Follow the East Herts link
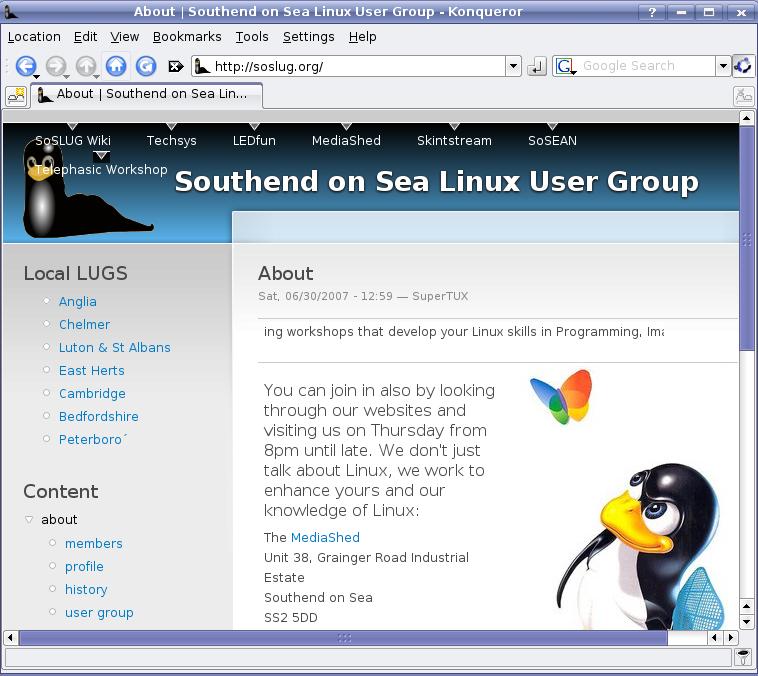Image resolution: width=758 pixels, height=676 pixels. 92,371
